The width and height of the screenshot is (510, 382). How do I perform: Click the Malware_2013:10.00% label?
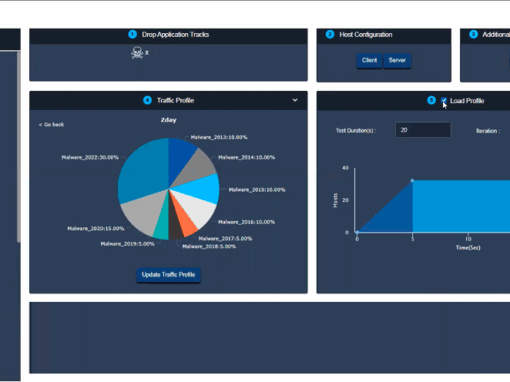coord(219,137)
